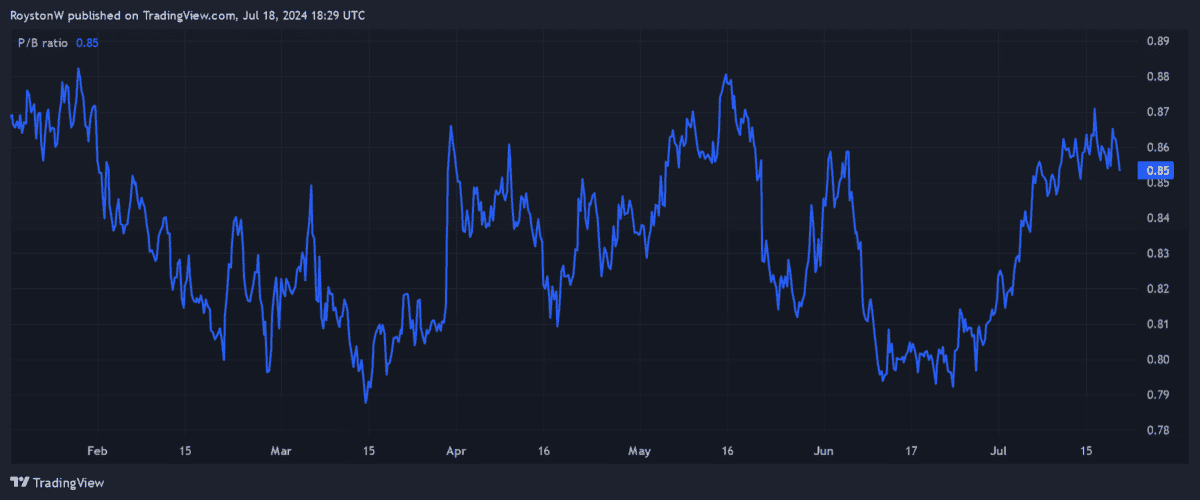Select the Jun date on time axis

point(823,451)
